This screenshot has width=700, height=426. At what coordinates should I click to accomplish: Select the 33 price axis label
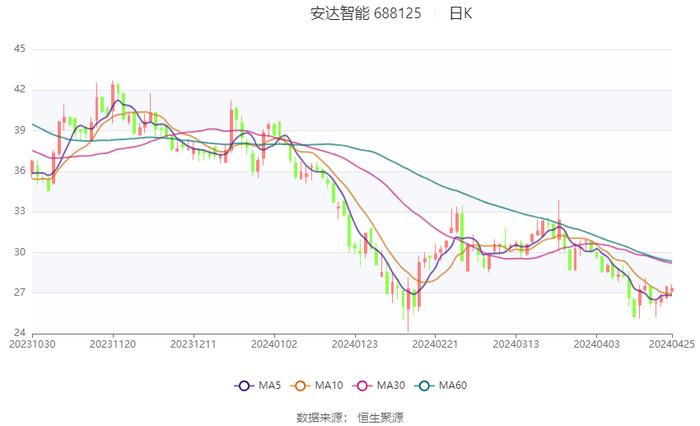(19, 211)
